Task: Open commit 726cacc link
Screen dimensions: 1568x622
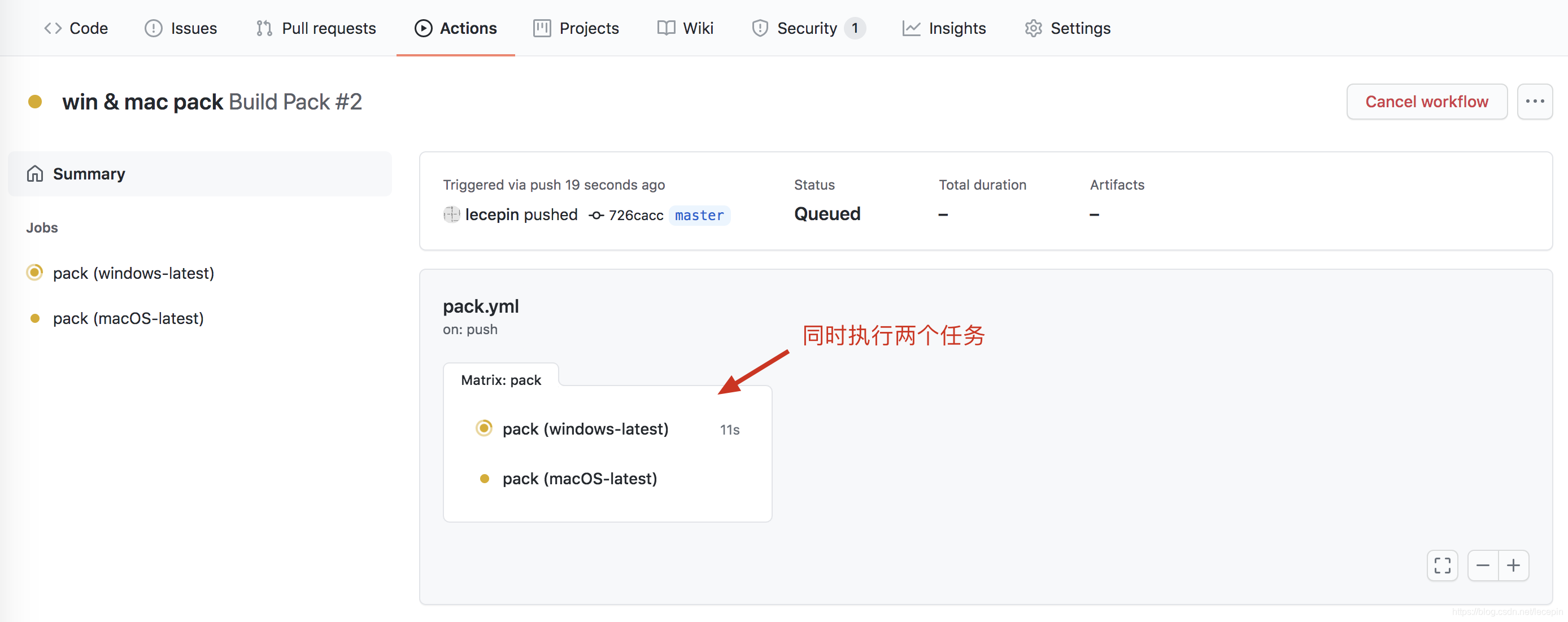Action: [x=635, y=215]
